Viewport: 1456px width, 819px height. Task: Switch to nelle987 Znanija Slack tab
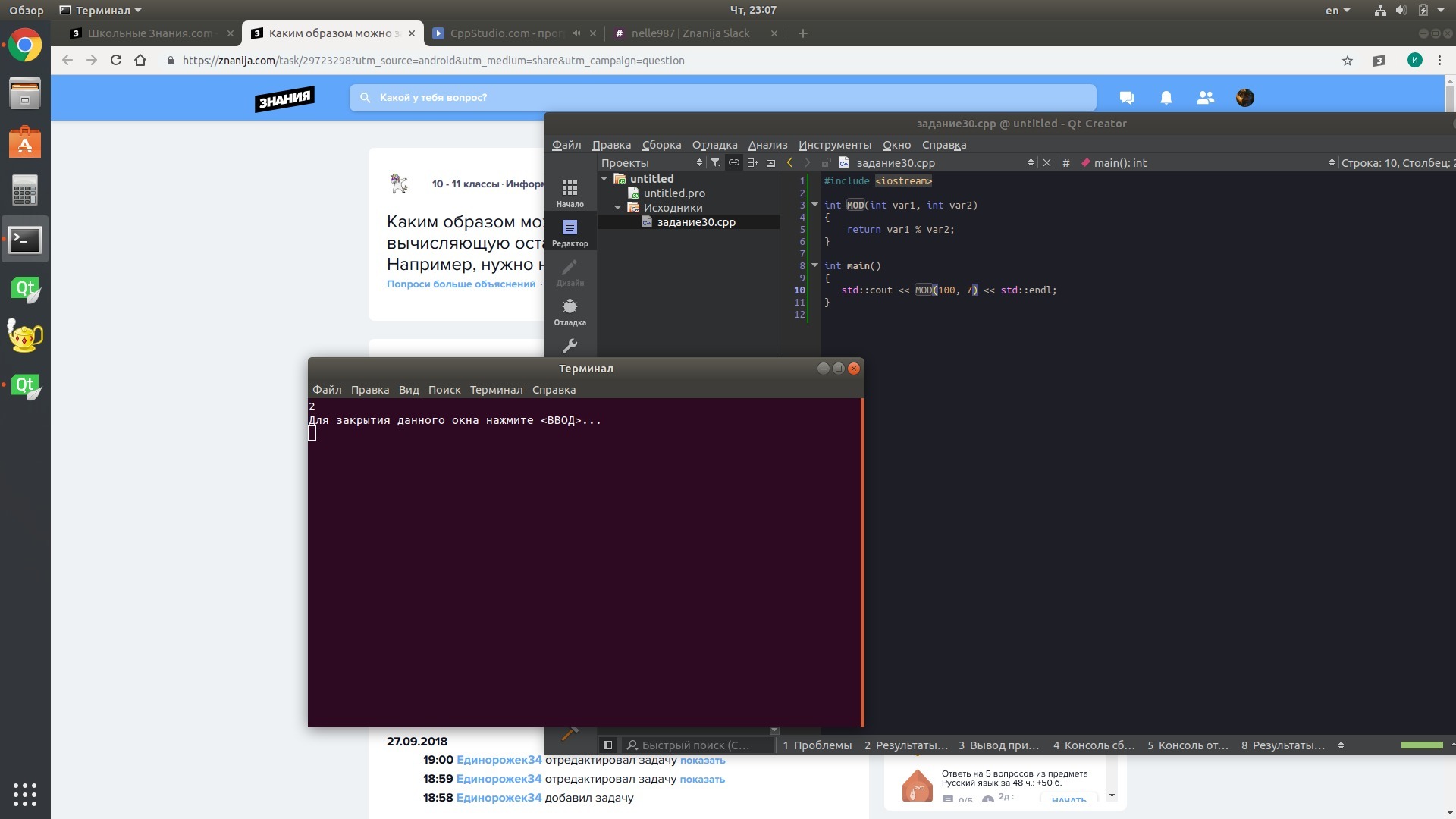coord(696,33)
